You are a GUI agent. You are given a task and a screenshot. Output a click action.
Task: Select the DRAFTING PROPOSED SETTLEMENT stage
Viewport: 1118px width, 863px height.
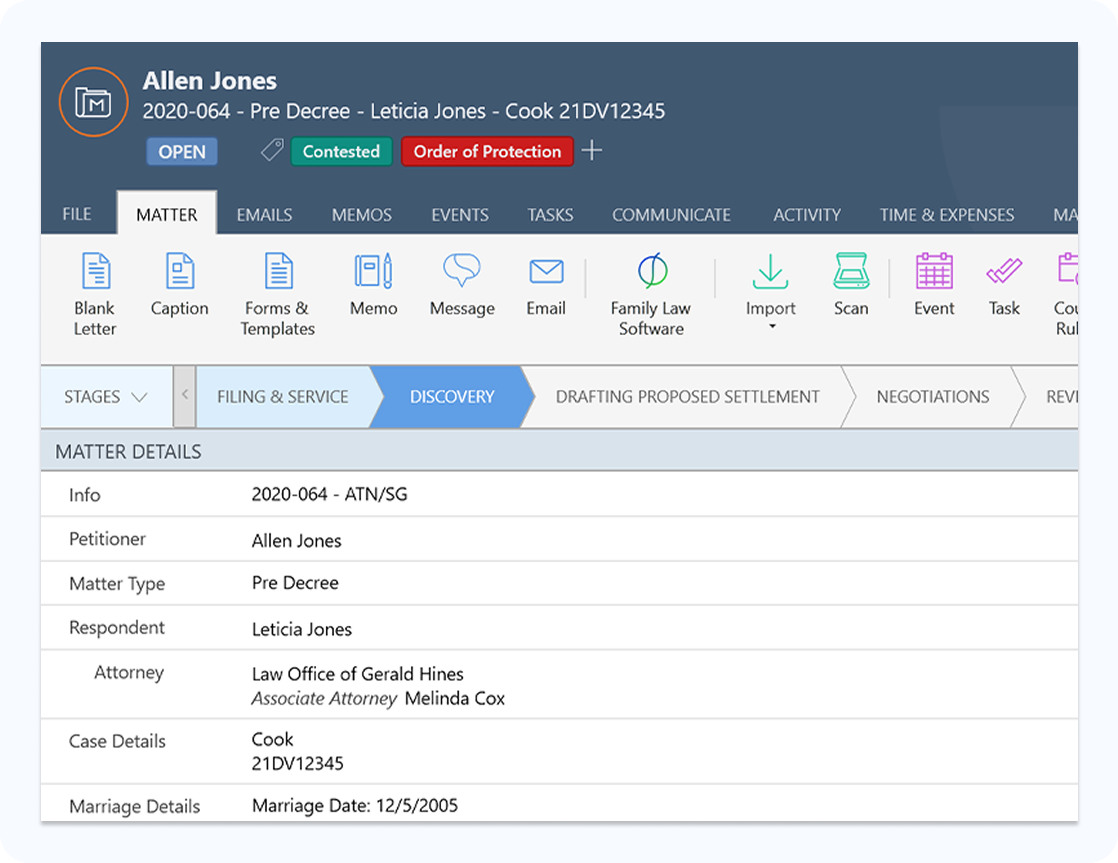point(687,397)
